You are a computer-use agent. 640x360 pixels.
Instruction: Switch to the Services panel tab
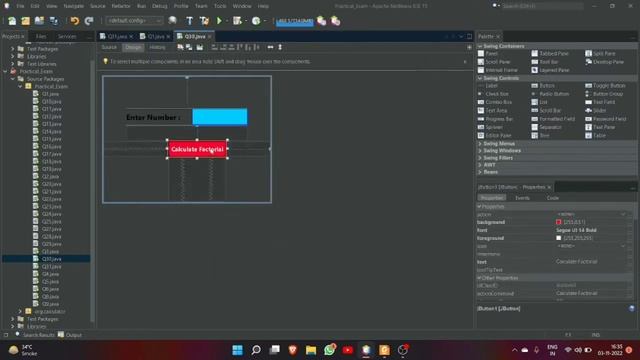click(67, 36)
